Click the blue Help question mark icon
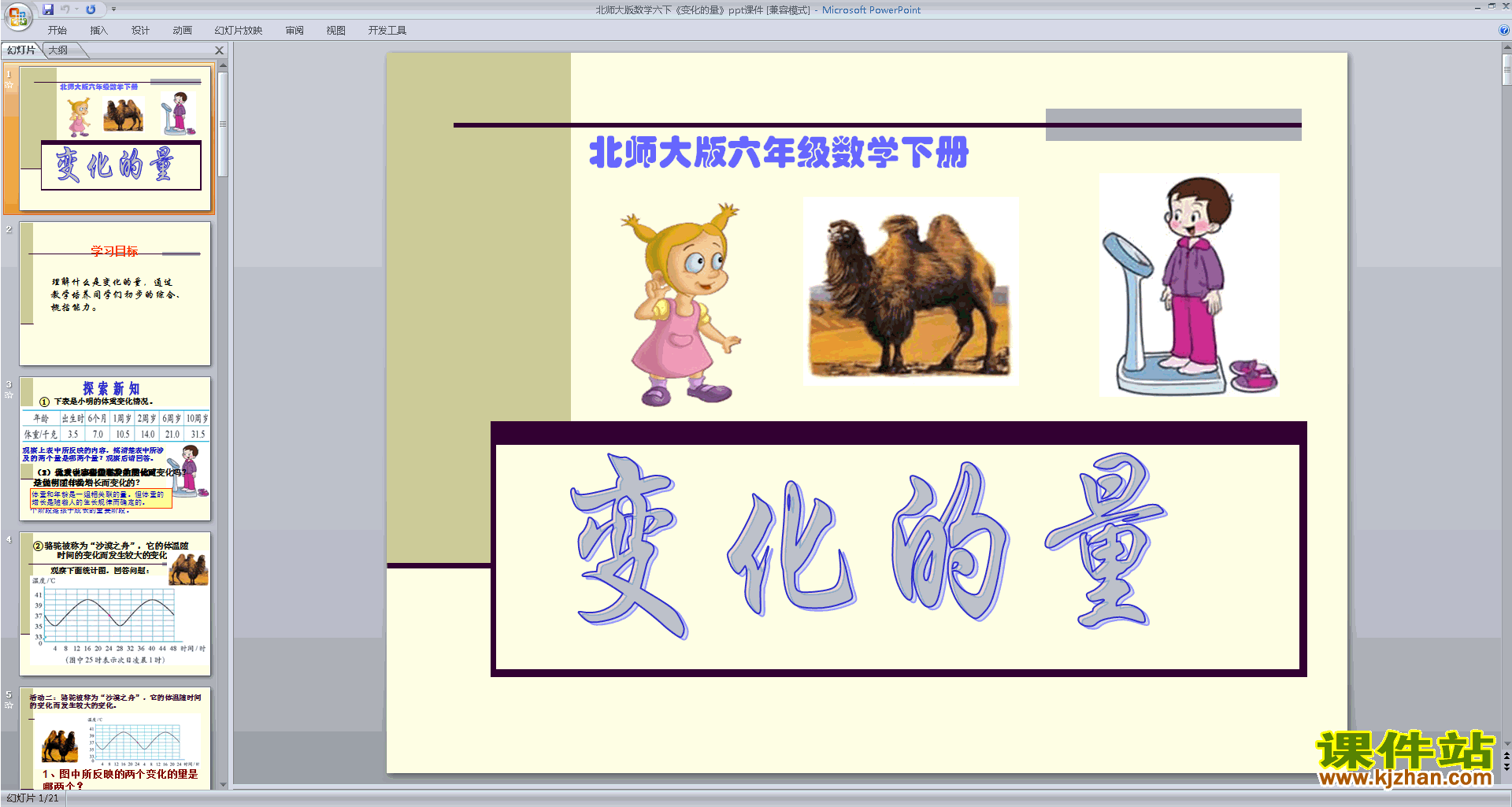 [x=1503, y=31]
